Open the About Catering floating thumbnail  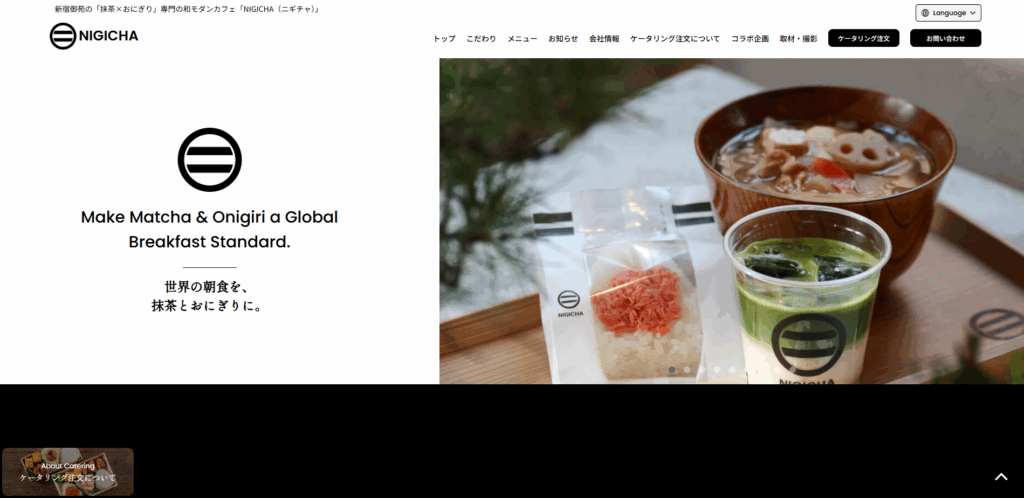[x=68, y=471]
